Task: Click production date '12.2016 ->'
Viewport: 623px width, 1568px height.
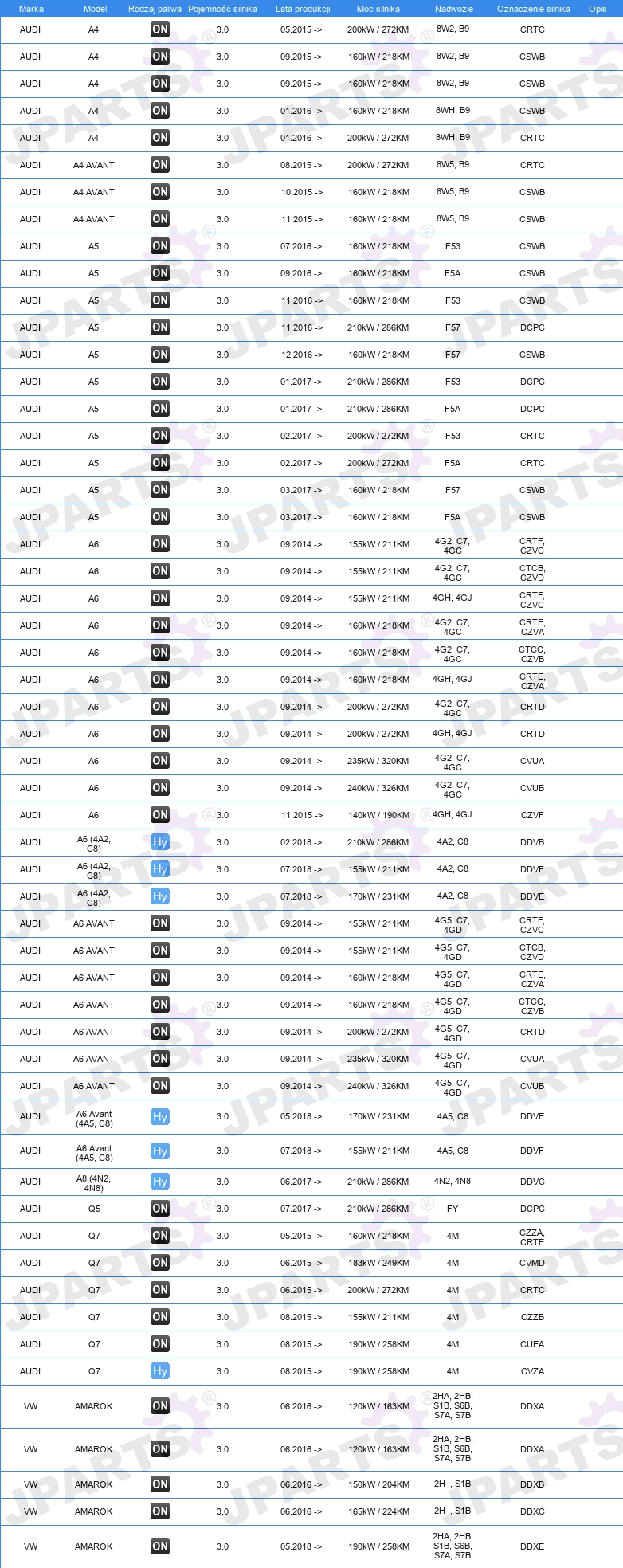Action: pos(301,355)
